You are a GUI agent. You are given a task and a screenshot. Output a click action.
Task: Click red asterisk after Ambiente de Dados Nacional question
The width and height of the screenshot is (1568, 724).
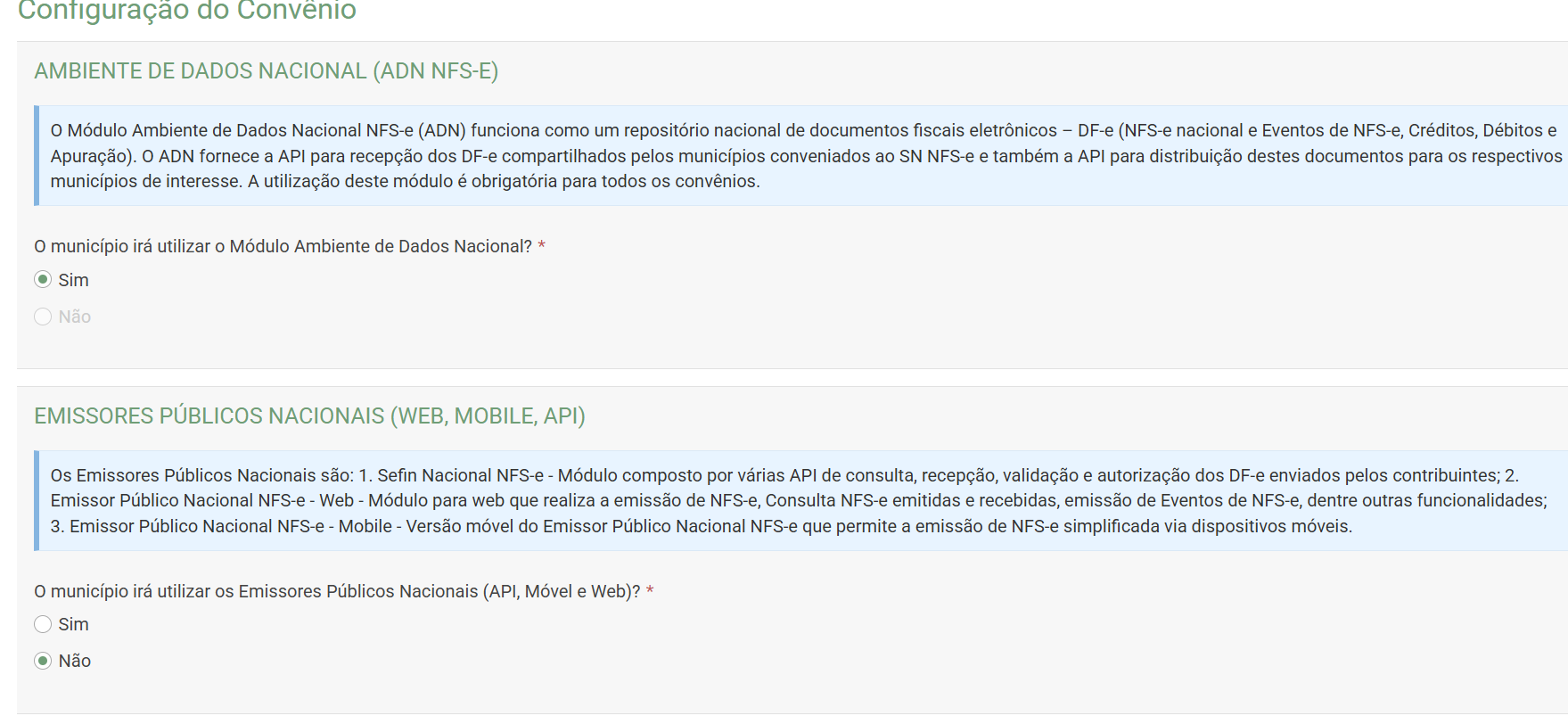[542, 246]
